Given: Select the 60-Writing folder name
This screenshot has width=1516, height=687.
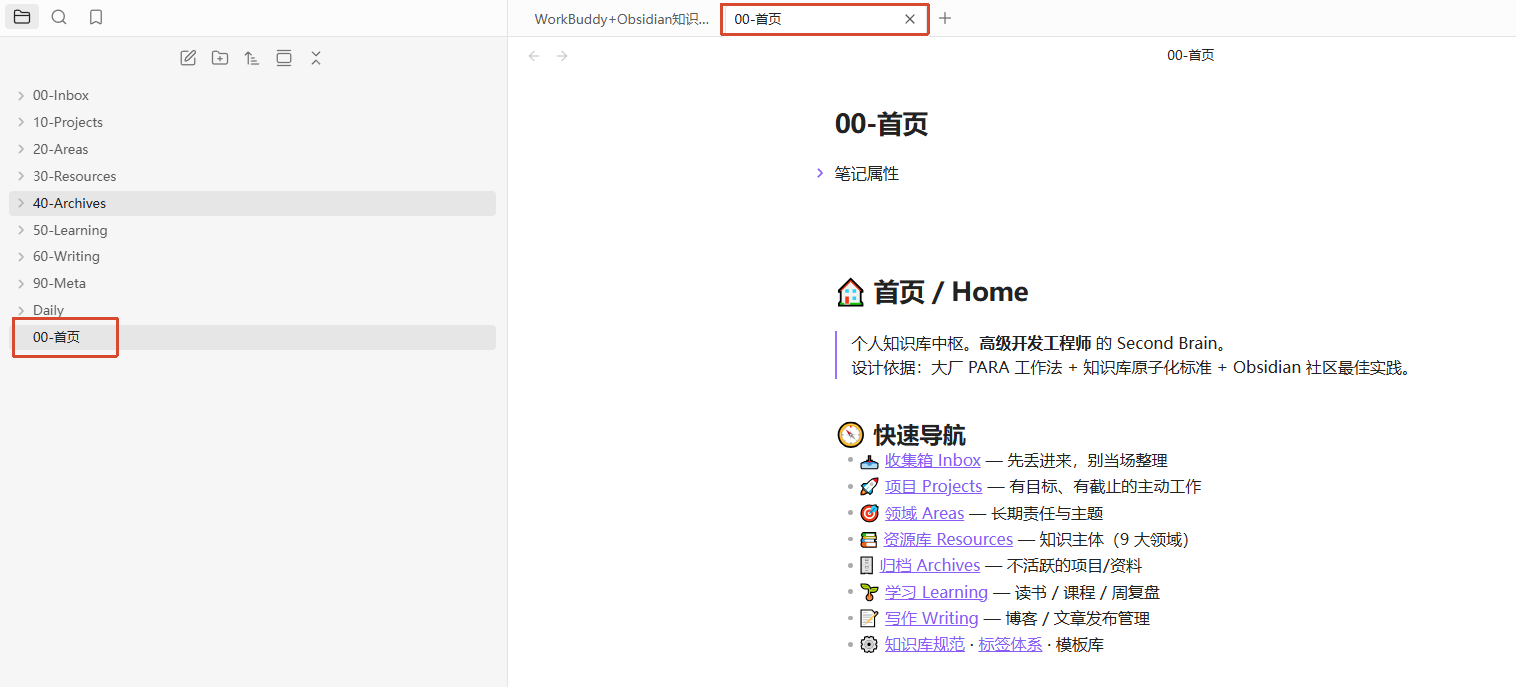Looking at the screenshot, I should coord(66,256).
